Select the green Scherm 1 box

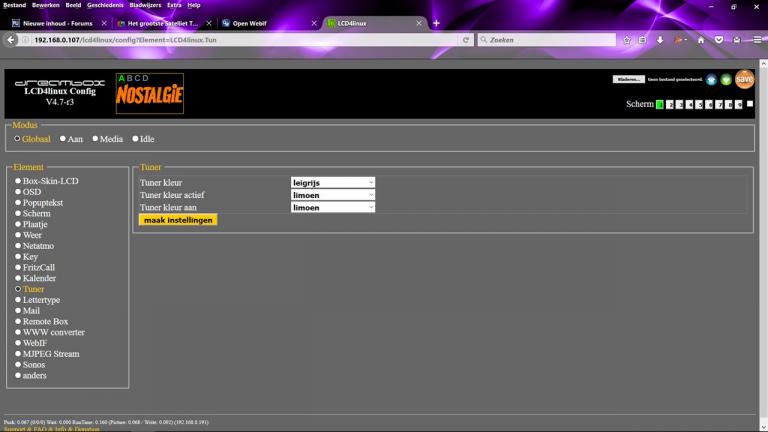[x=660, y=104]
